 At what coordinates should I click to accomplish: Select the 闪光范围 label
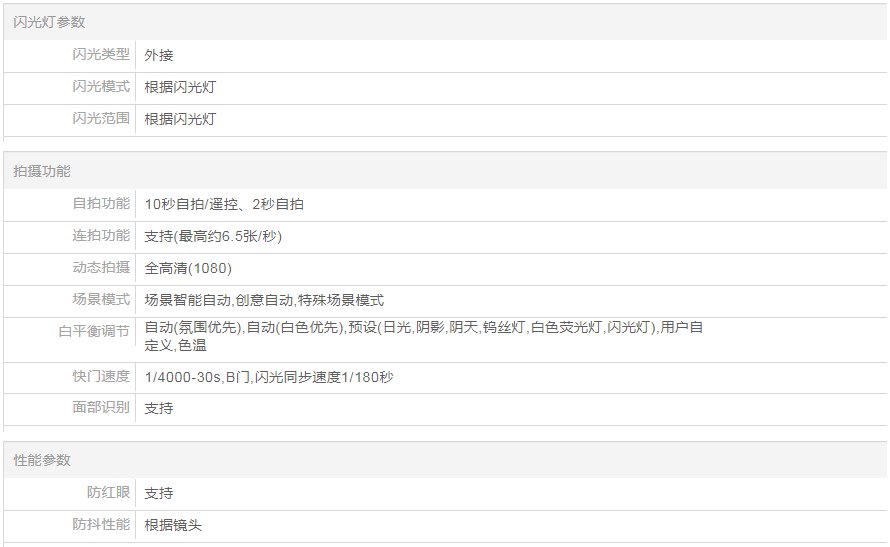coord(100,119)
